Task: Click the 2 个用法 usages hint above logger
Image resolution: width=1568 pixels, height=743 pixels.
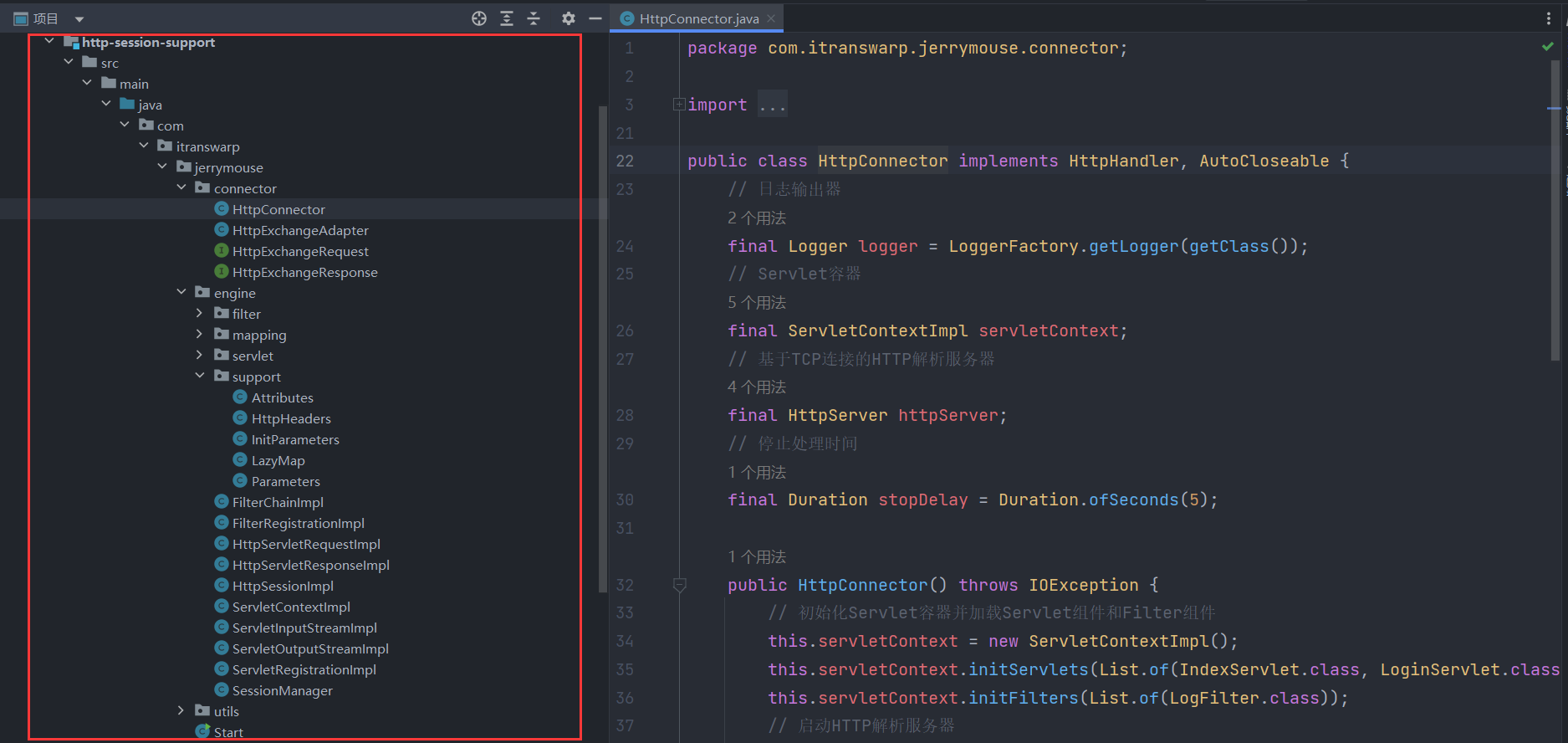Action: (757, 218)
